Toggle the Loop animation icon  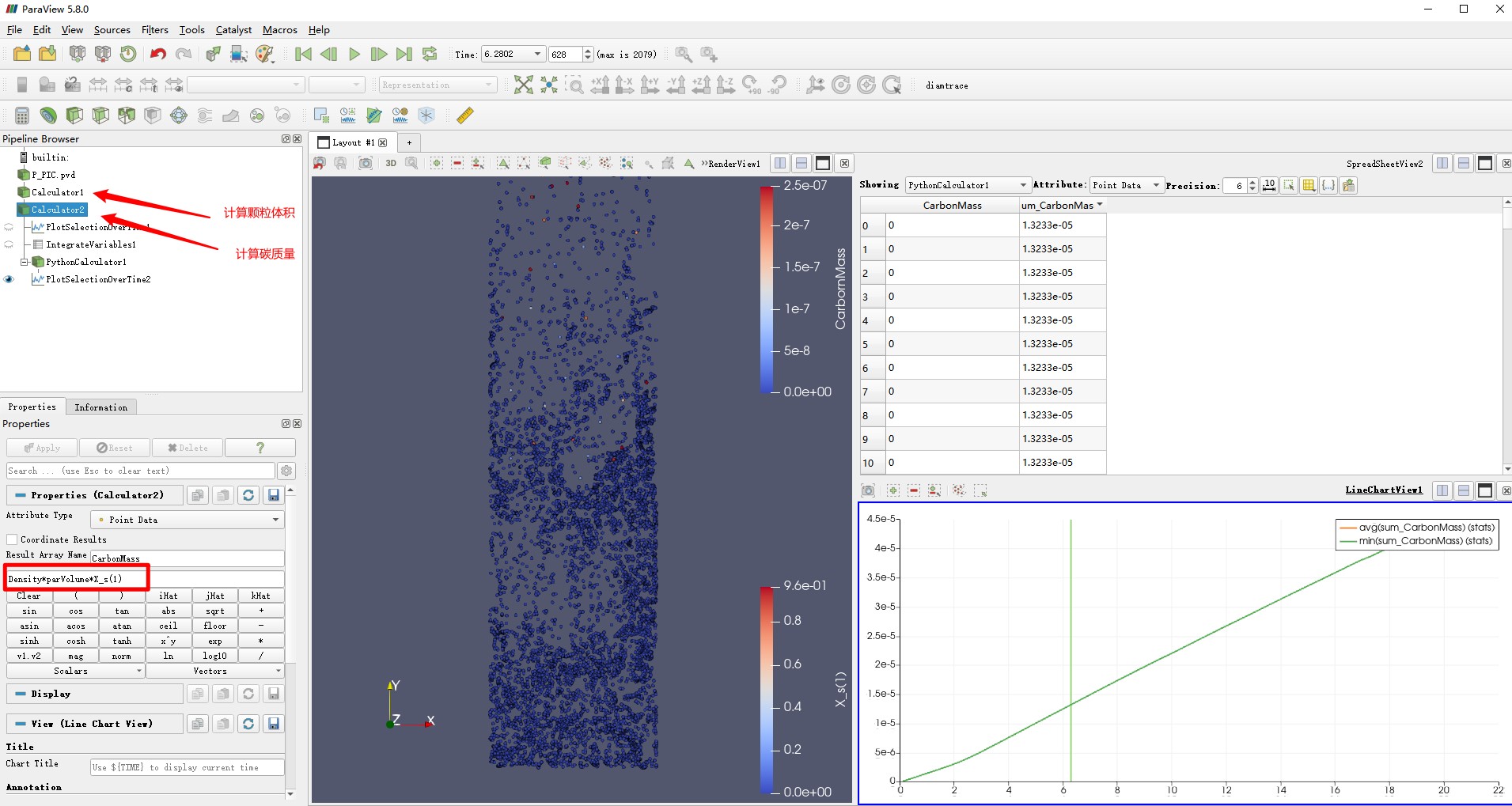(430, 54)
